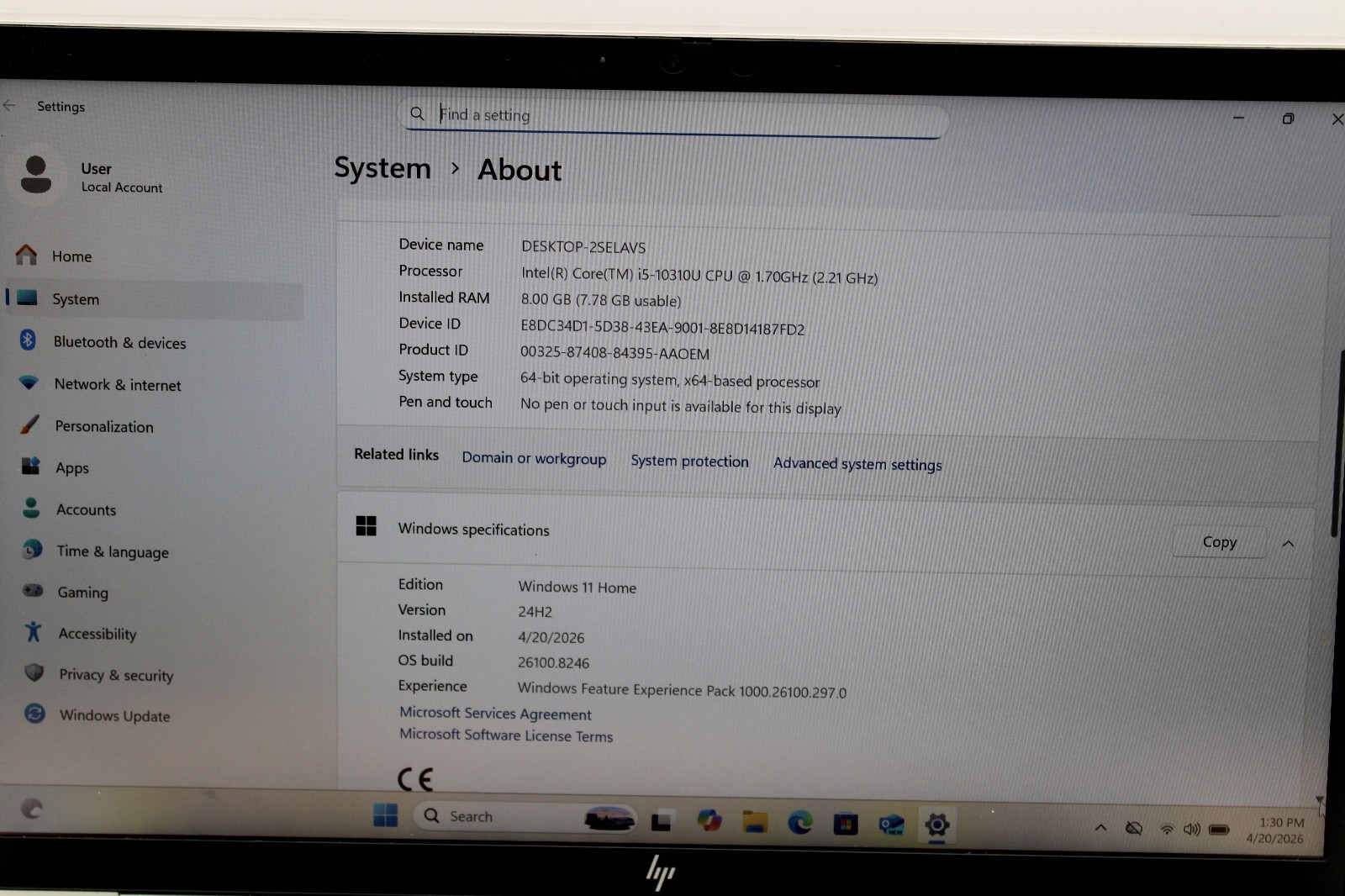1345x896 pixels.
Task: Click the Gaming controller icon
Action: coord(33,590)
